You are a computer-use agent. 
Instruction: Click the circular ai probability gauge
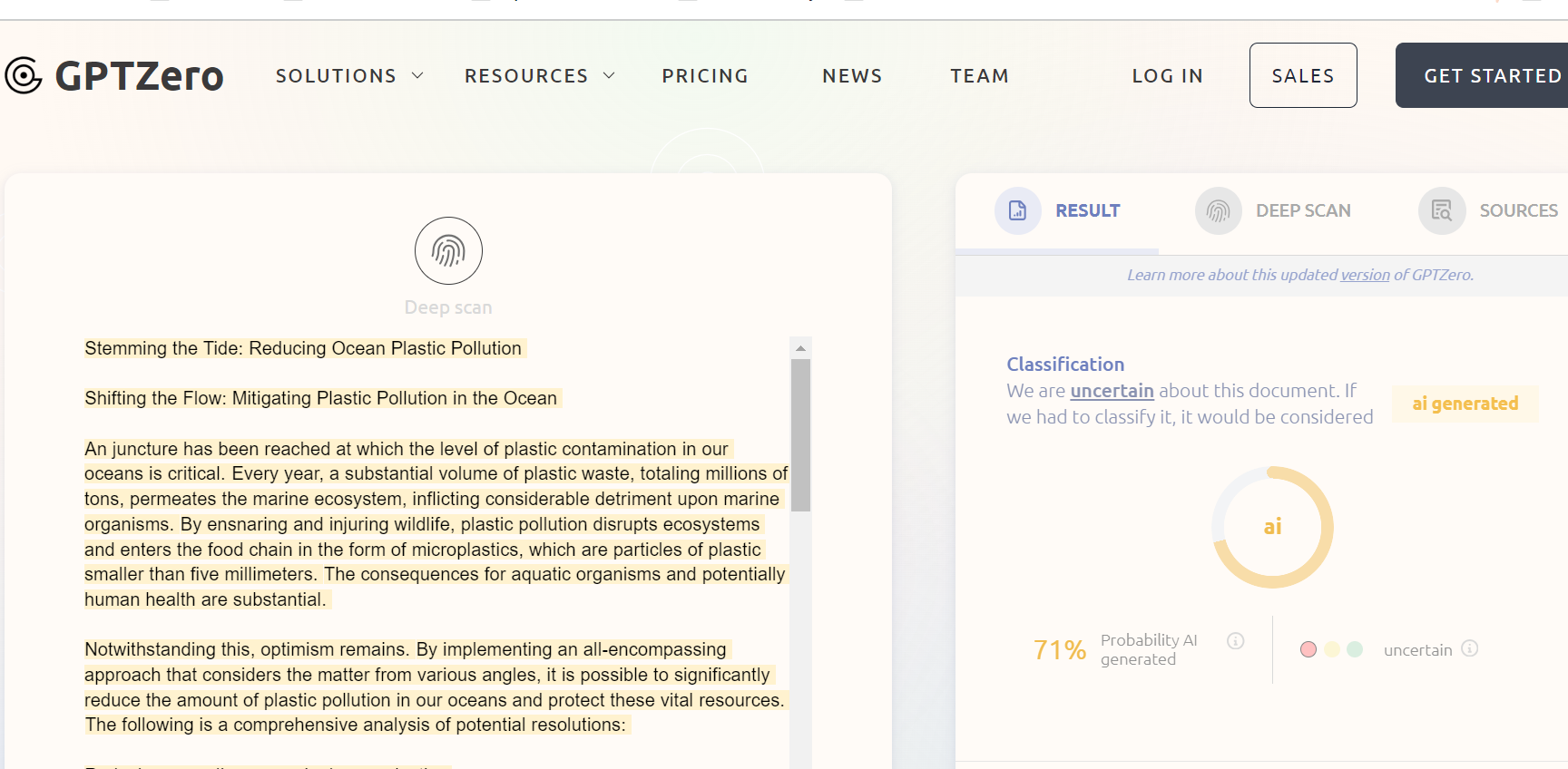1272,527
